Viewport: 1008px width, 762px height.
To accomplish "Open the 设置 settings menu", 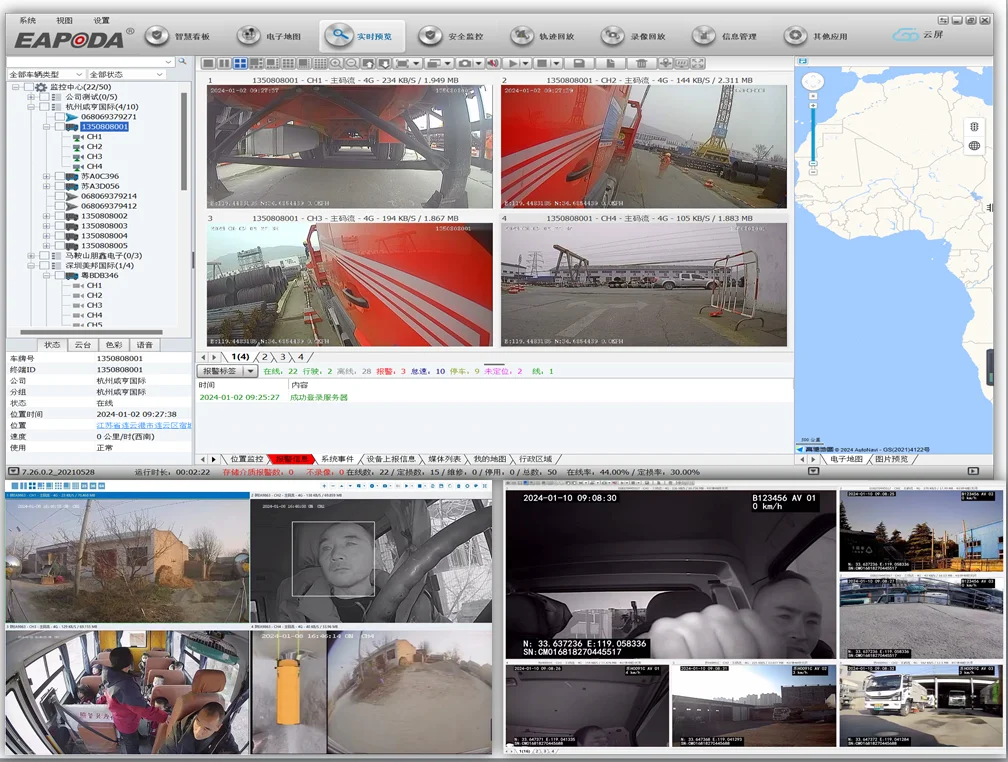I will click(x=102, y=20).
